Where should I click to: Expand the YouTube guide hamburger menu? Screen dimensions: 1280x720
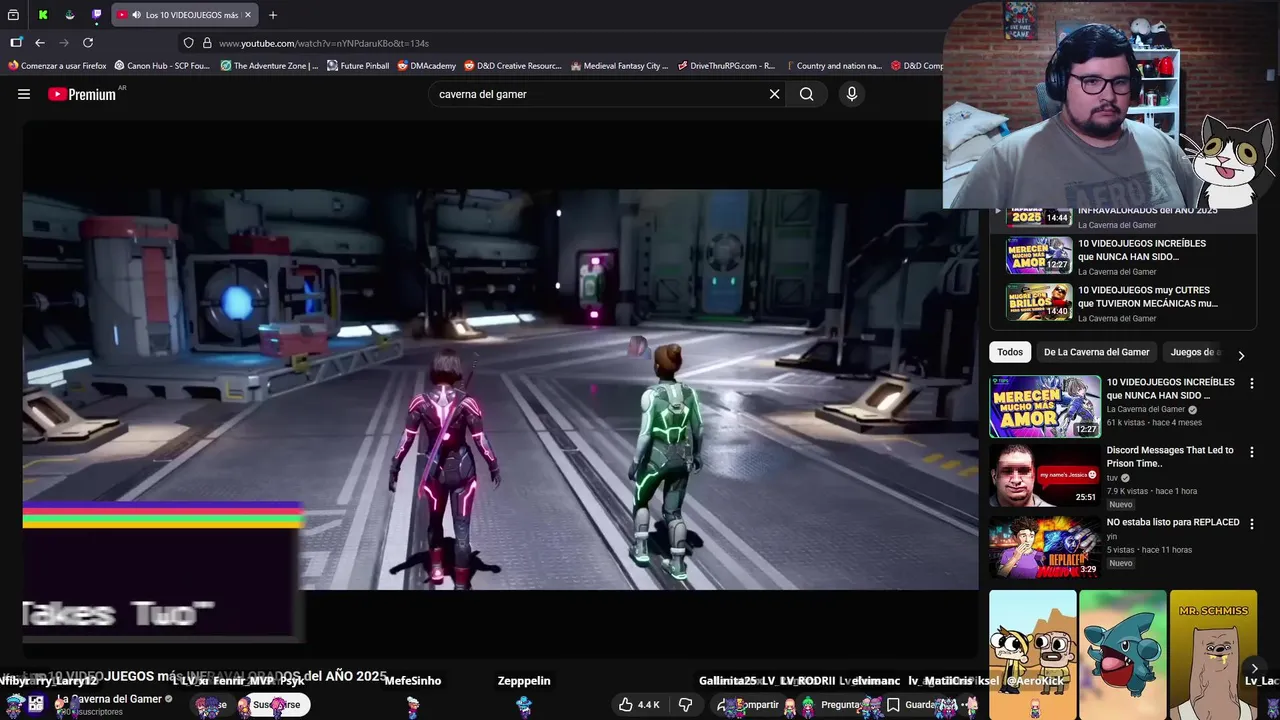24,94
